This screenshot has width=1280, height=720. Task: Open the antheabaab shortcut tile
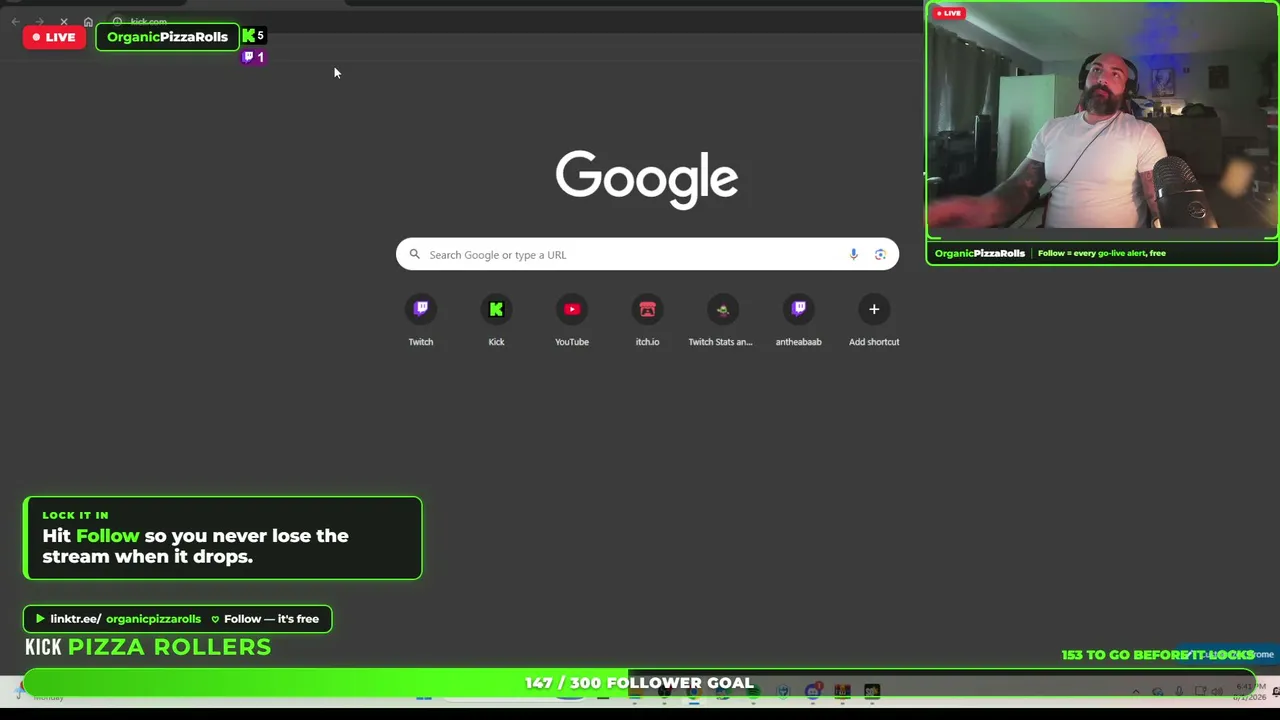[798, 321]
